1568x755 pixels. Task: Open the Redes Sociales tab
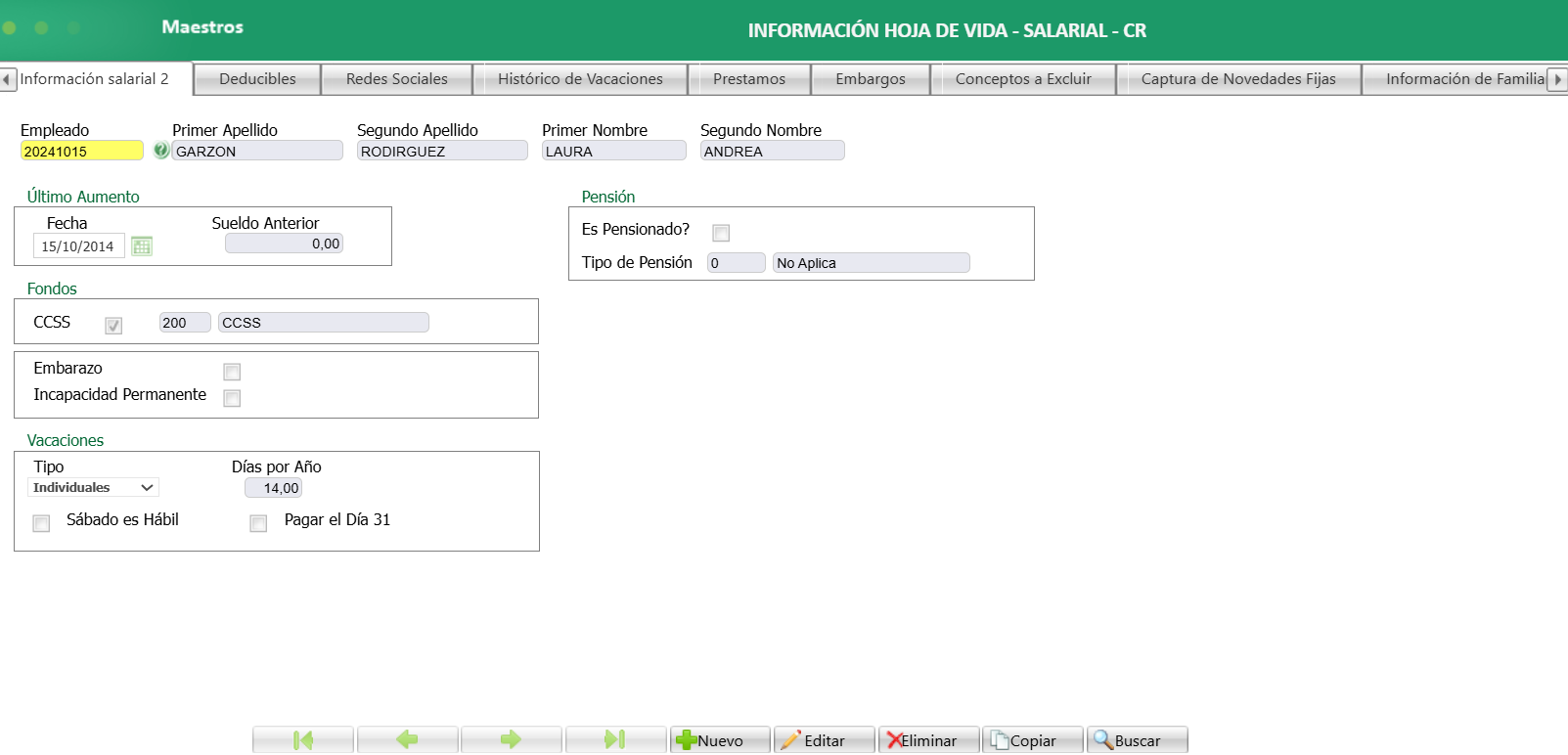click(396, 79)
